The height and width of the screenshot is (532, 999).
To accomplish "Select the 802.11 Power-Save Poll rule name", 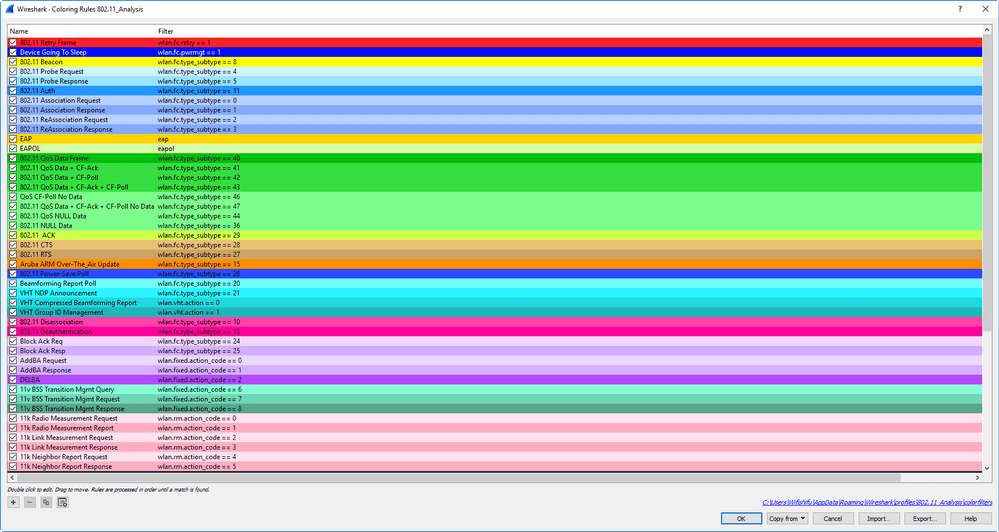I will pyautogui.click(x=54, y=274).
